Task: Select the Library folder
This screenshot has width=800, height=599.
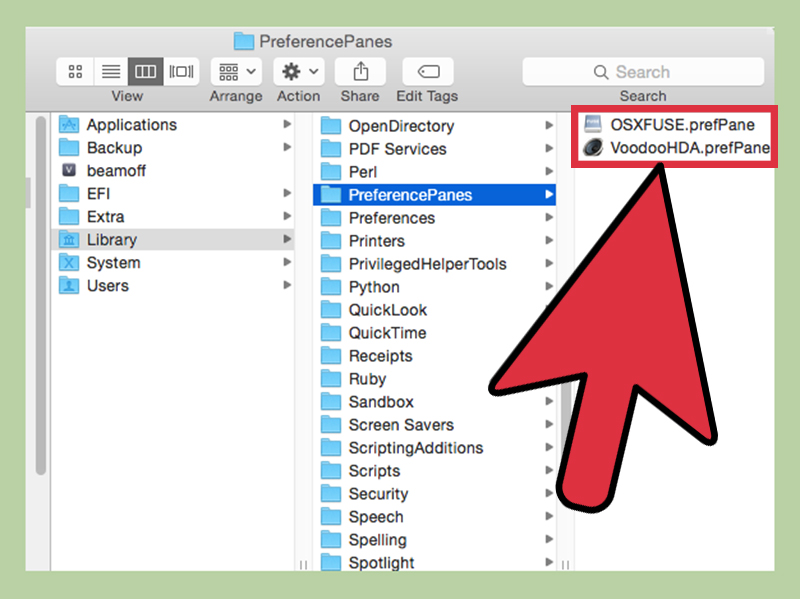Action: tap(173, 239)
